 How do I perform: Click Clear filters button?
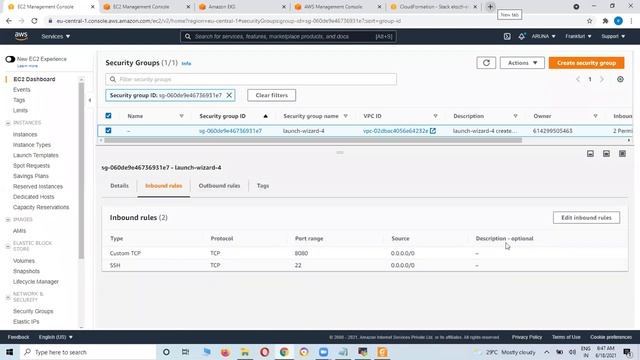coord(271,95)
